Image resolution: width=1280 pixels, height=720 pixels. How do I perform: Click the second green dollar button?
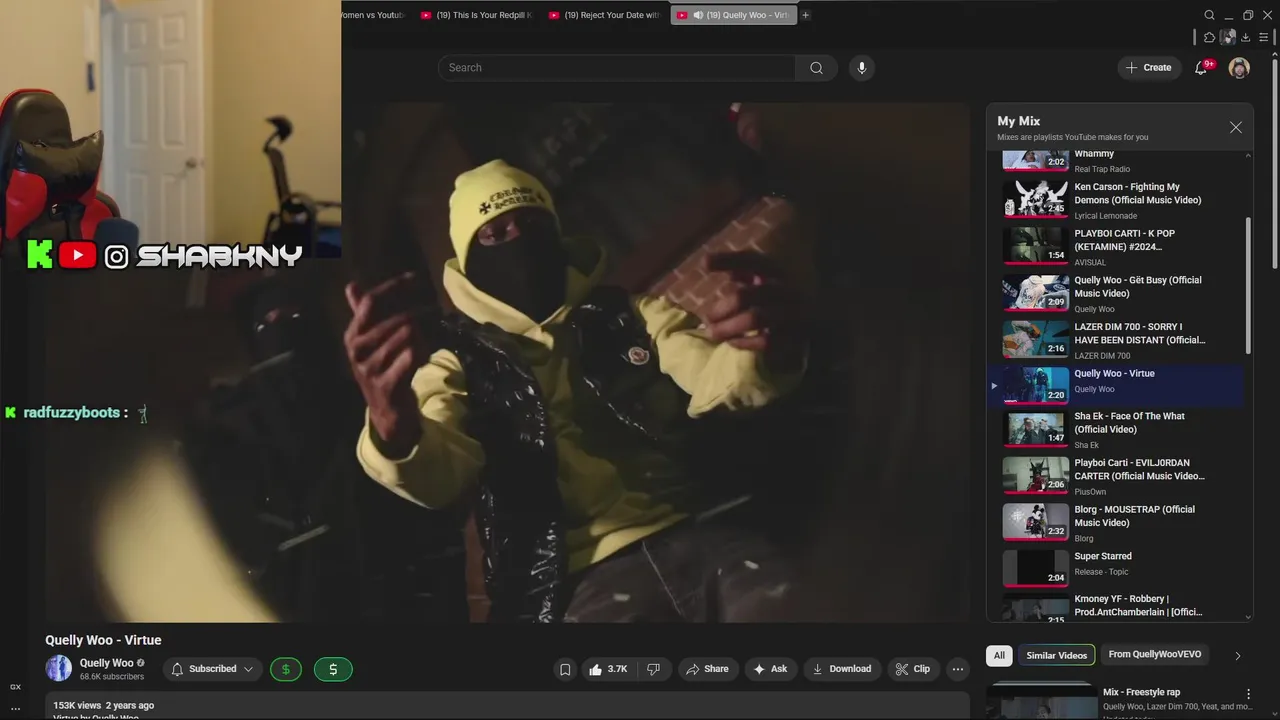(x=333, y=669)
